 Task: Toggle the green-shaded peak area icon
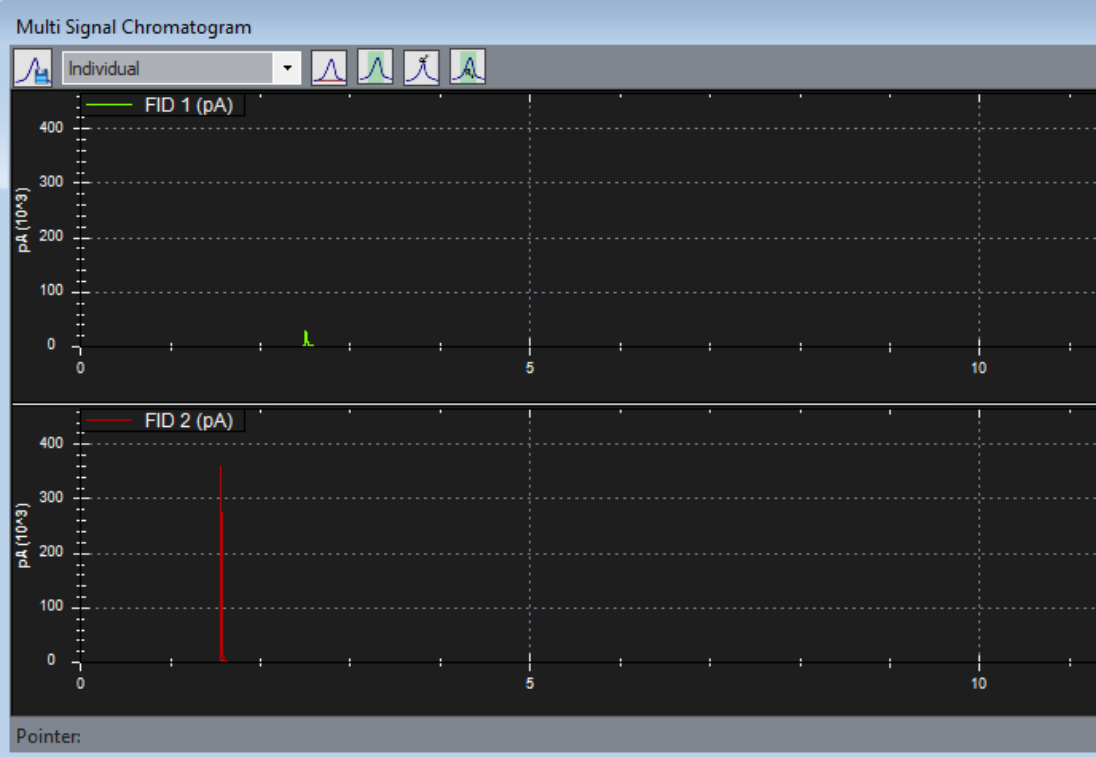click(x=375, y=68)
